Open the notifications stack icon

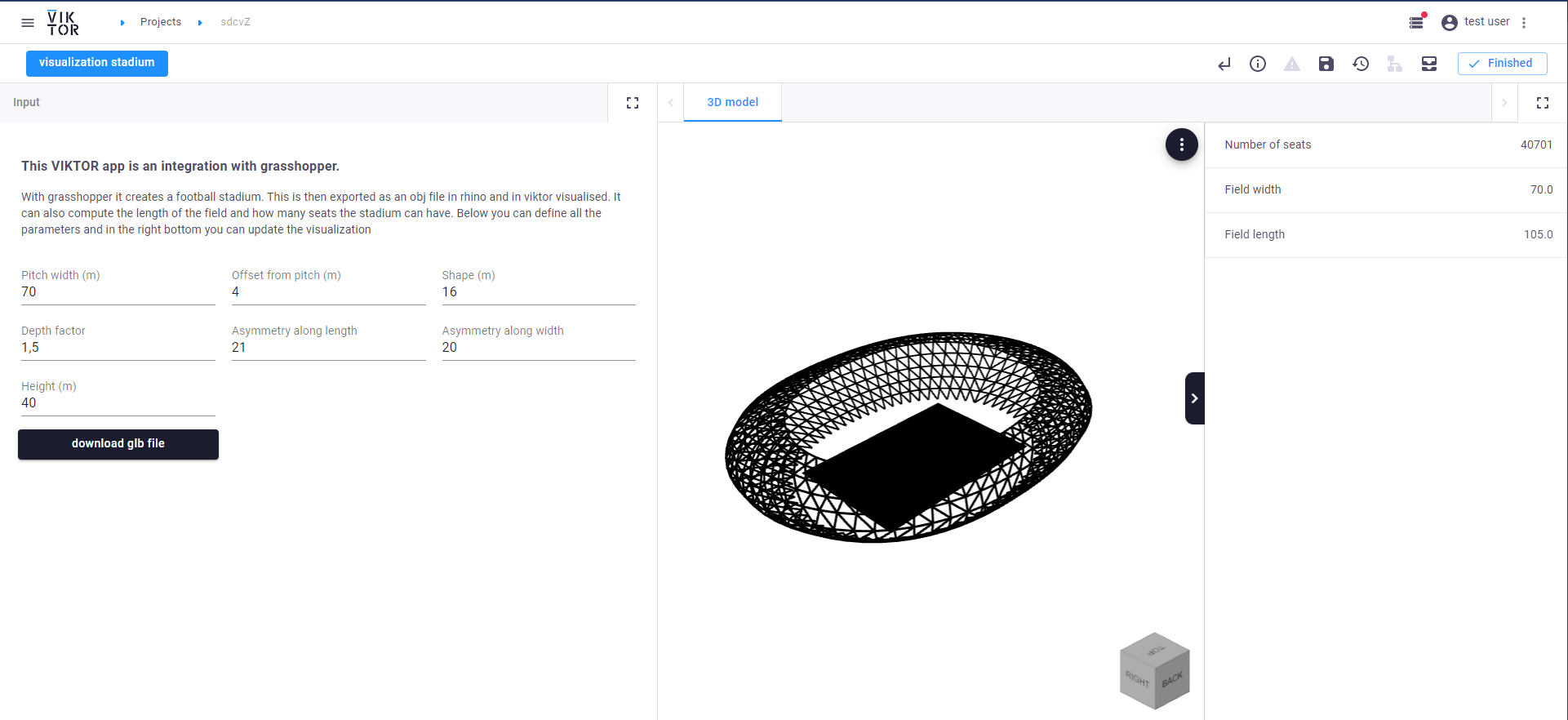pos(1417,22)
